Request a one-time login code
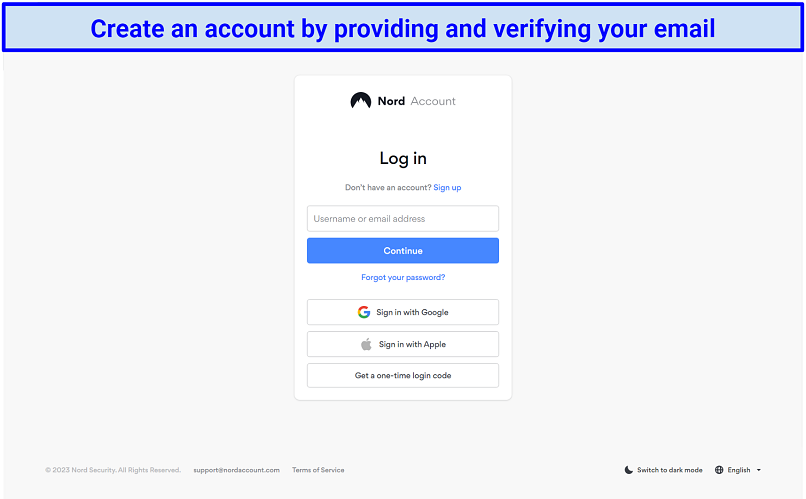Screen dimensions: 806x499 [x=402, y=376]
